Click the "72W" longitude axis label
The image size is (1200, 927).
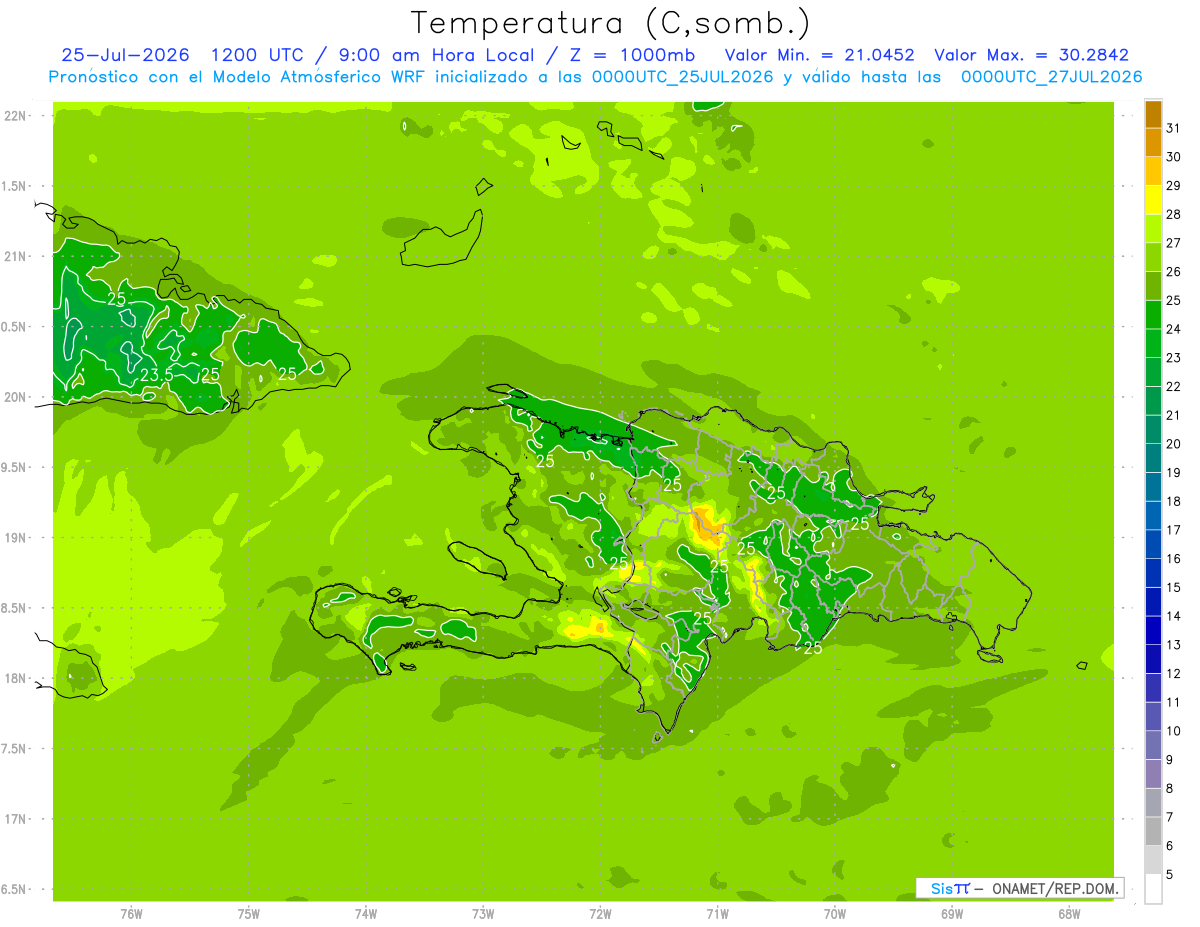click(x=600, y=913)
